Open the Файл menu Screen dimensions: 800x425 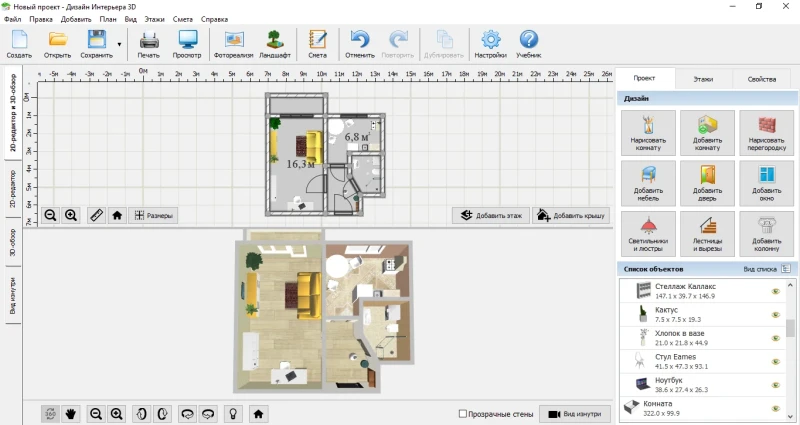pyautogui.click(x=12, y=19)
